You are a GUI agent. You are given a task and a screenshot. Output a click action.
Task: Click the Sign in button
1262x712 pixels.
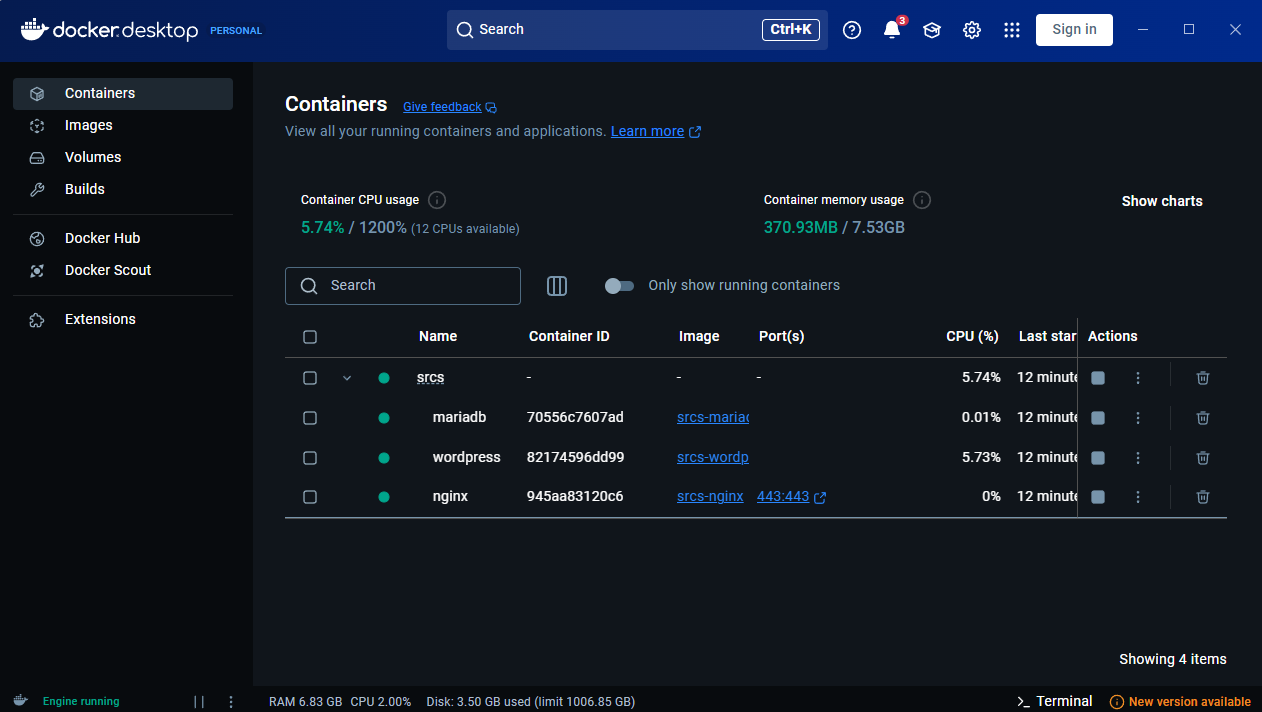[x=1074, y=30]
